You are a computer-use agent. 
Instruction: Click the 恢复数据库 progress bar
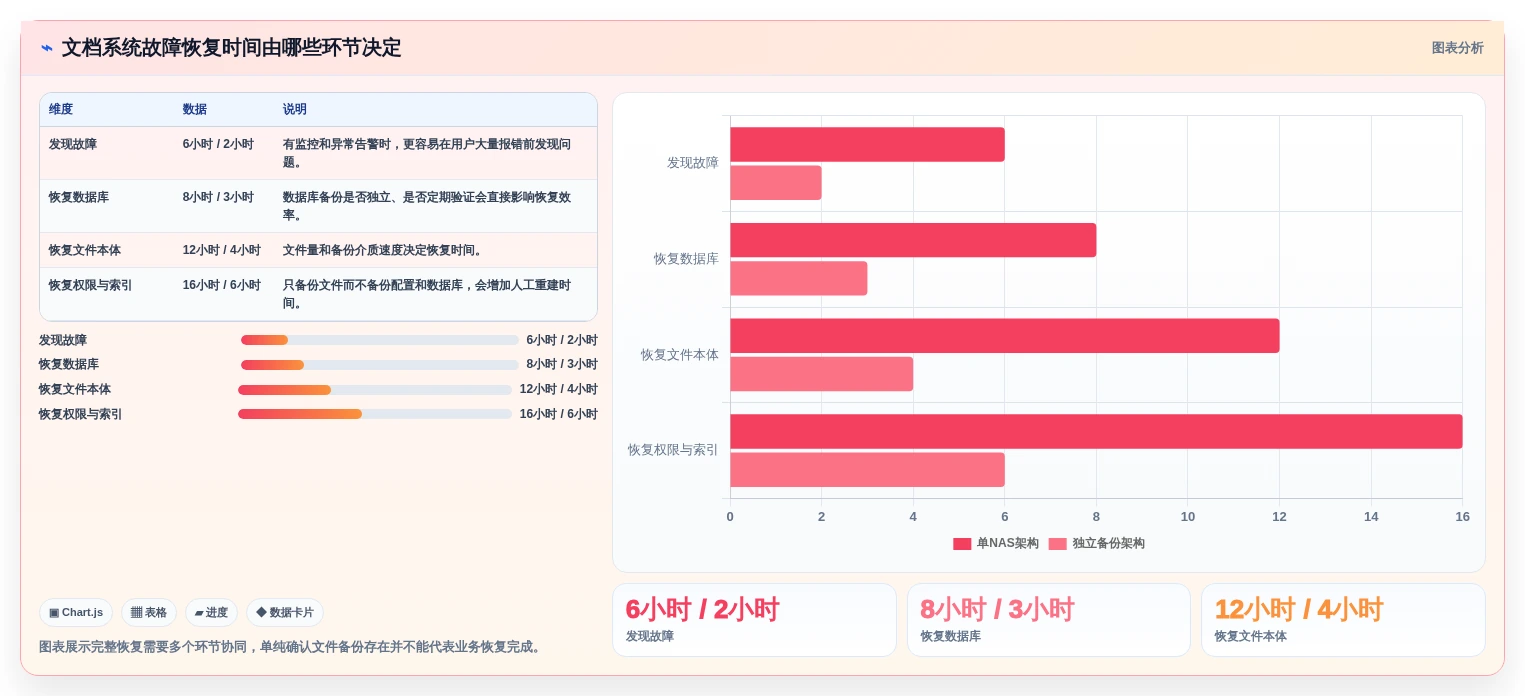pyautogui.click(x=379, y=365)
